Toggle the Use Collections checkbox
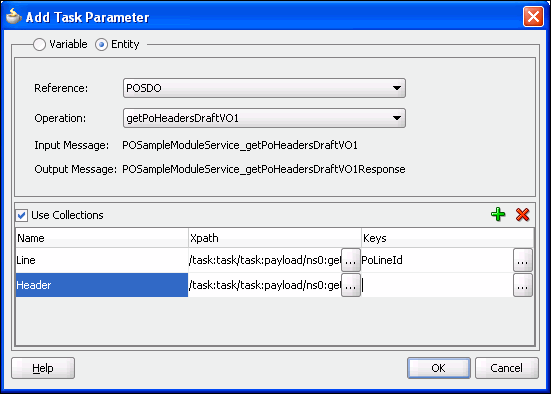The image size is (551, 394). [22, 215]
